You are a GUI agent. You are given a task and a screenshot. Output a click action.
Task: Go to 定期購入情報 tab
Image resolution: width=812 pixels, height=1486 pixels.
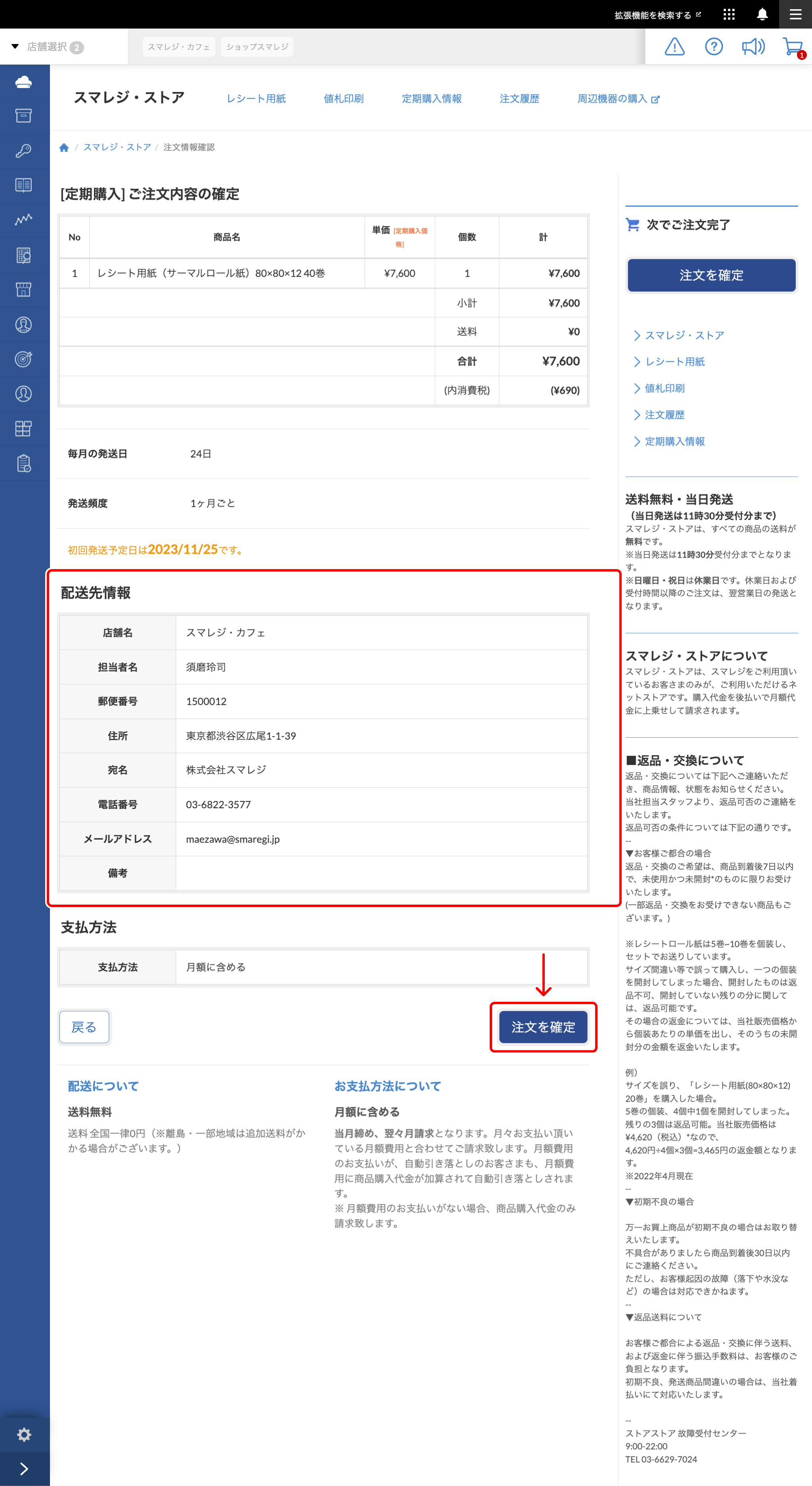(432, 99)
